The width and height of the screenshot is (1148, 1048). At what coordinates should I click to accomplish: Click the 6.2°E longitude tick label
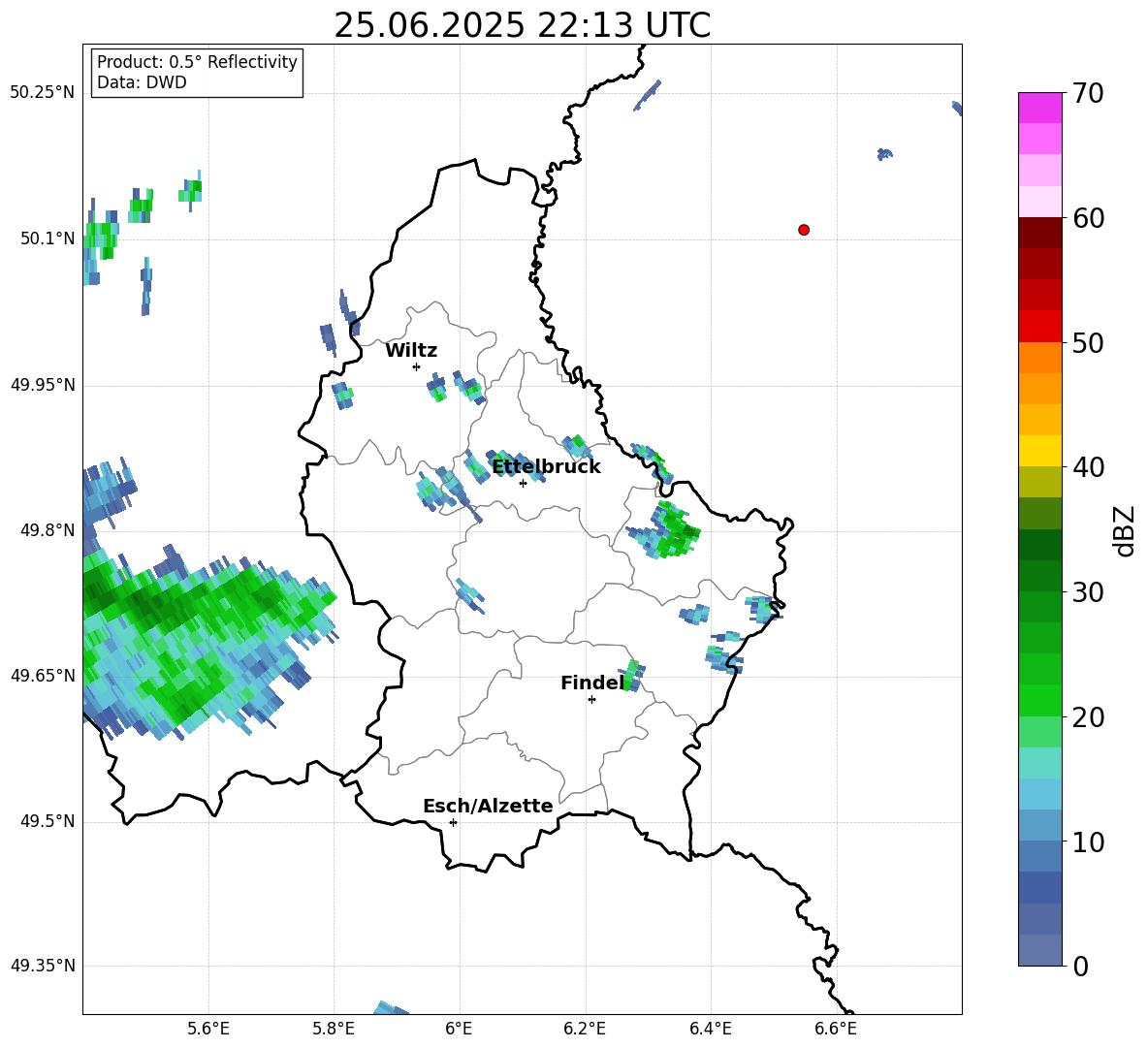[x=585, y=1029]
